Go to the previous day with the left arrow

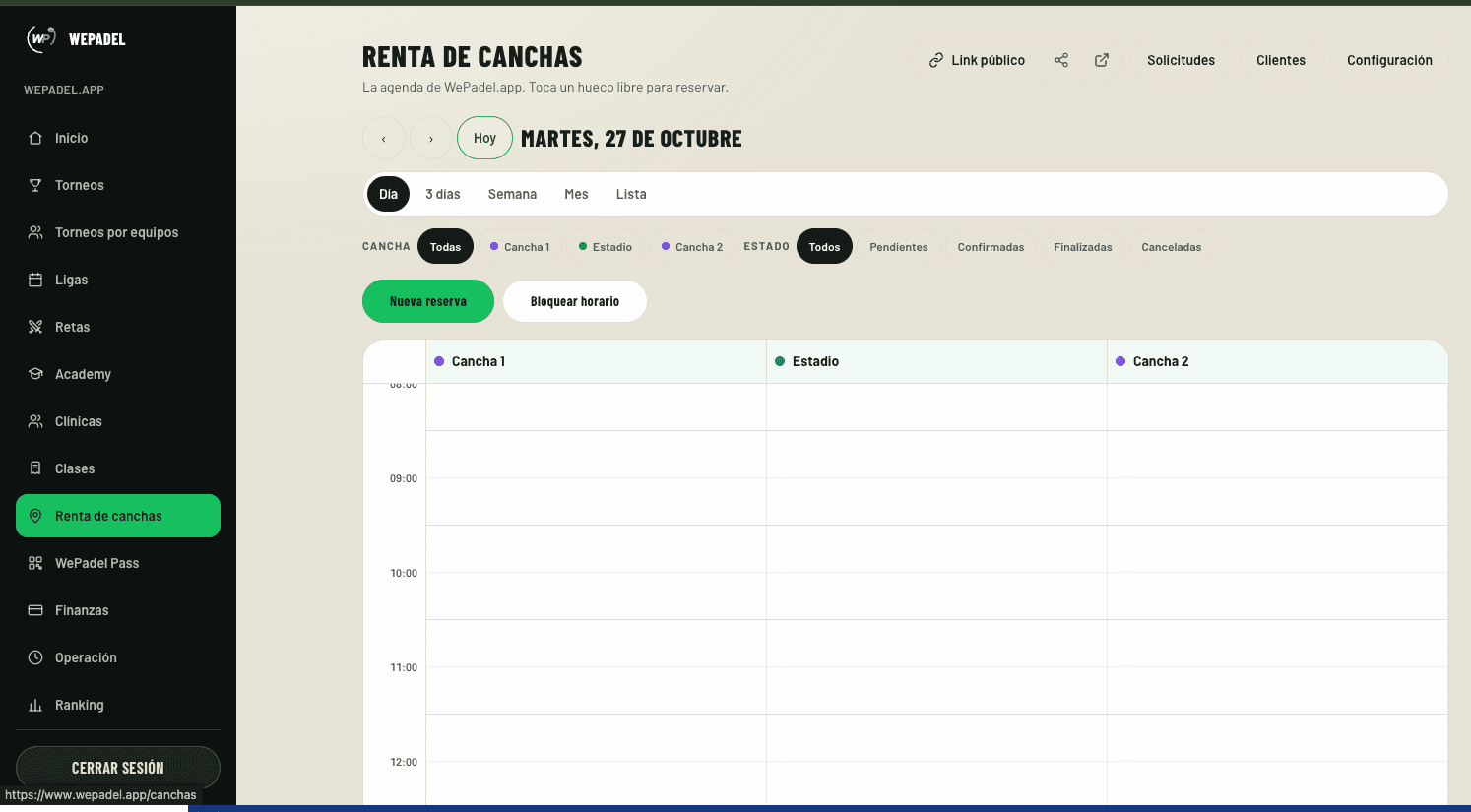coord(384,138)
